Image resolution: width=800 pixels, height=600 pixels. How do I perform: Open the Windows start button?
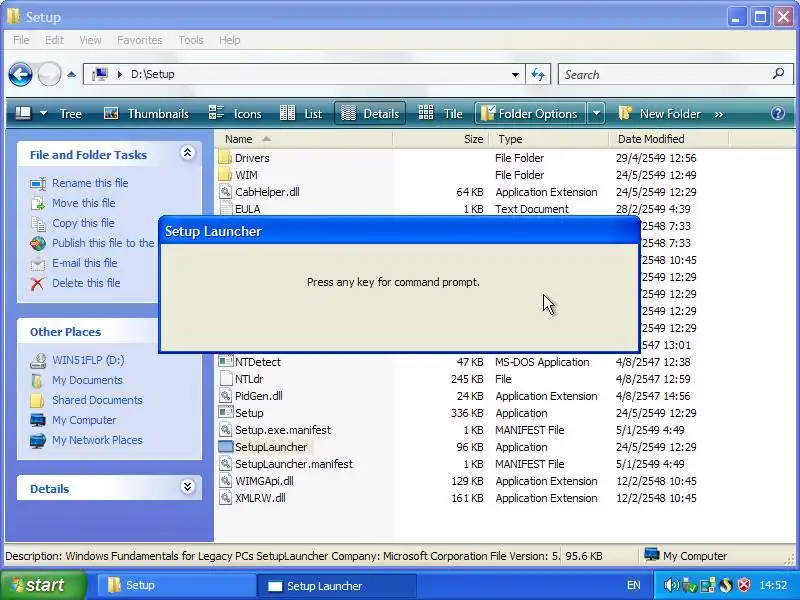tap(43, 585)
